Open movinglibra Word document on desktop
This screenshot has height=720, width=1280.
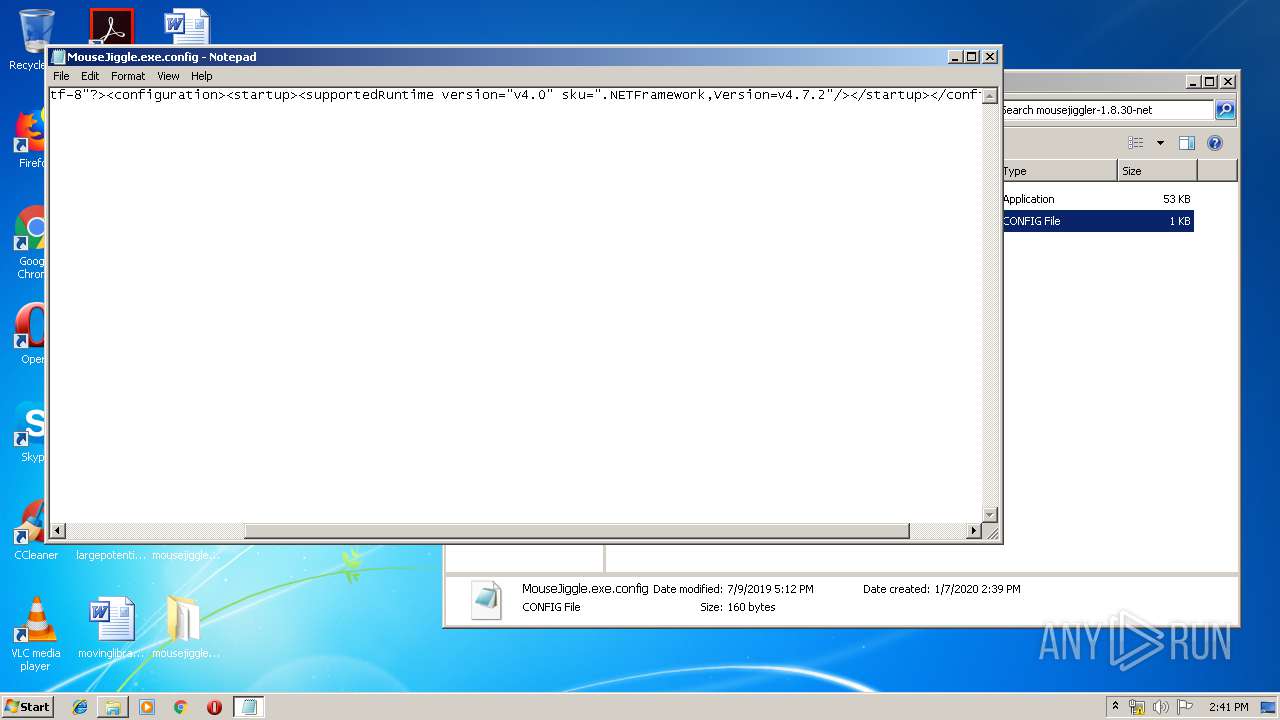(112, 628)
